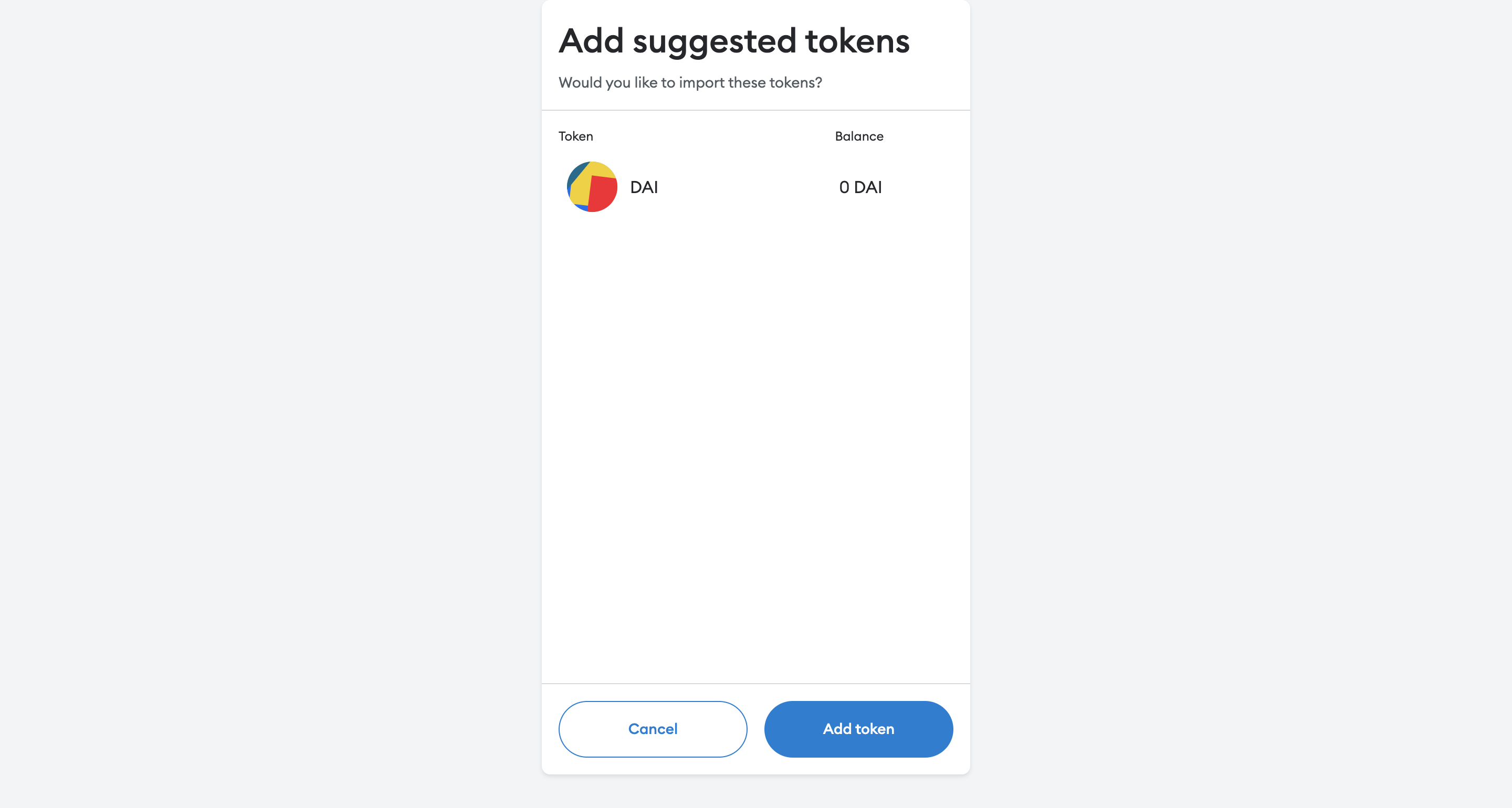Screen dimensions: 1512x808
Task: Click the word "tokens" in the heading
Action: coord(857,41)
